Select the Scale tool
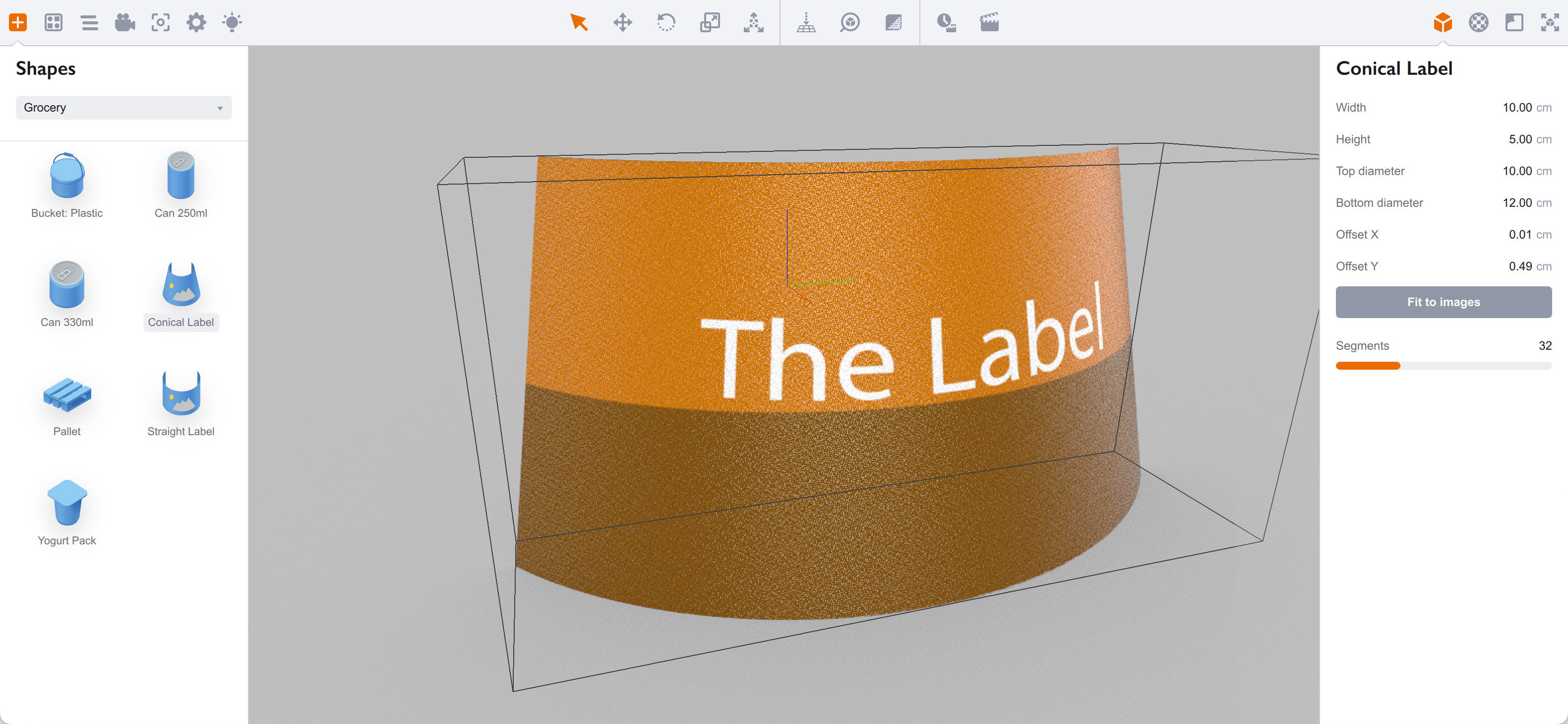Image resolution: width=1568 pixels, height=724 pixels. (x=710, y=22)
